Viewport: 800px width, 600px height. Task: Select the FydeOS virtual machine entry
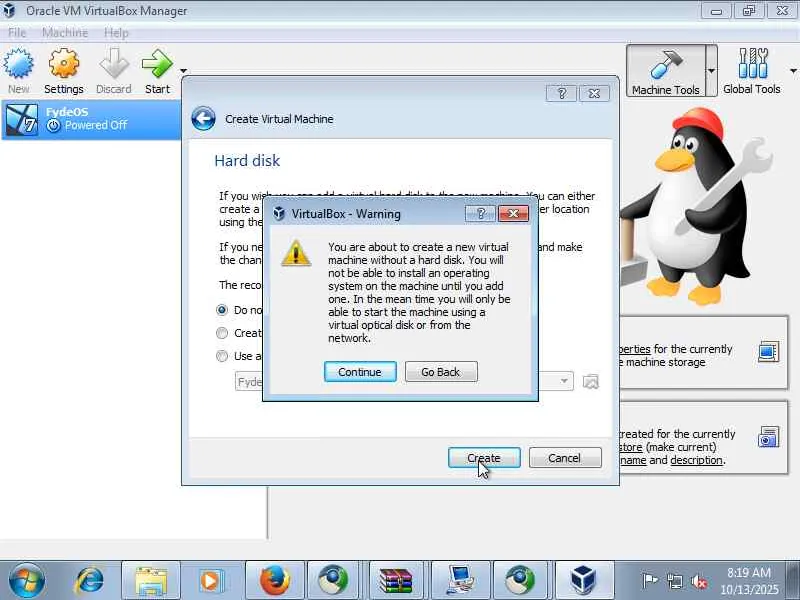tap(91, 119)
